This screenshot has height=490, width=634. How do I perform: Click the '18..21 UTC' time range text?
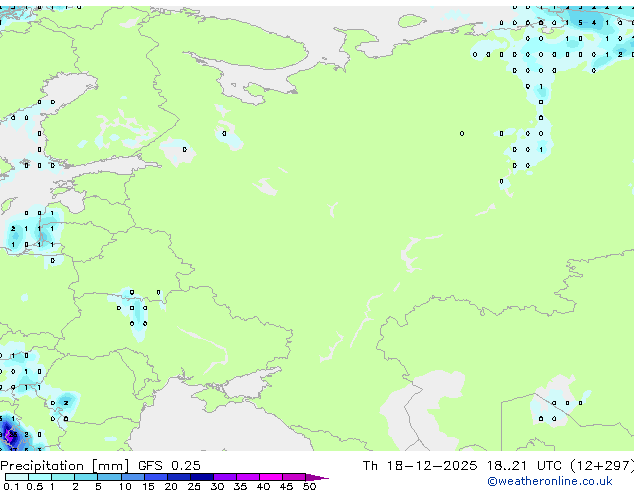click(x=524, y=466)
